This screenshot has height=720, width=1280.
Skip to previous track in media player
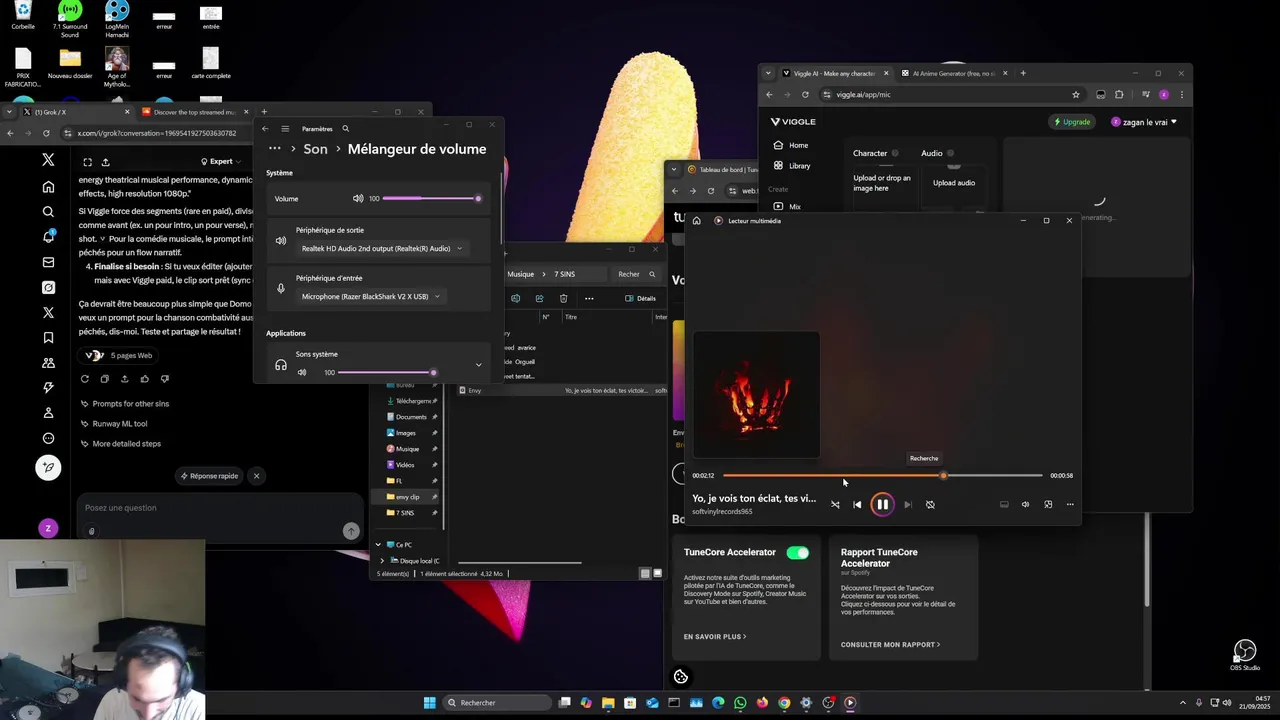tap(857, 505)
